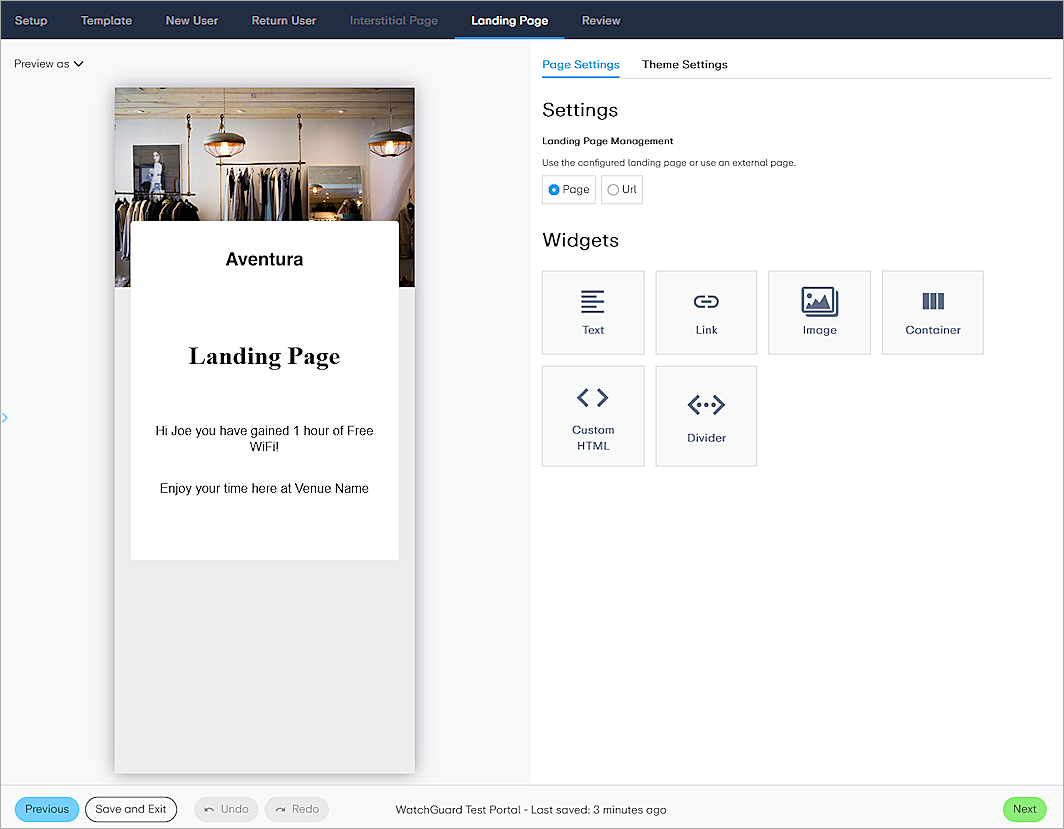Expand the collapsed left sidebar chevron

pyautogui.click(x=5, y=418)
